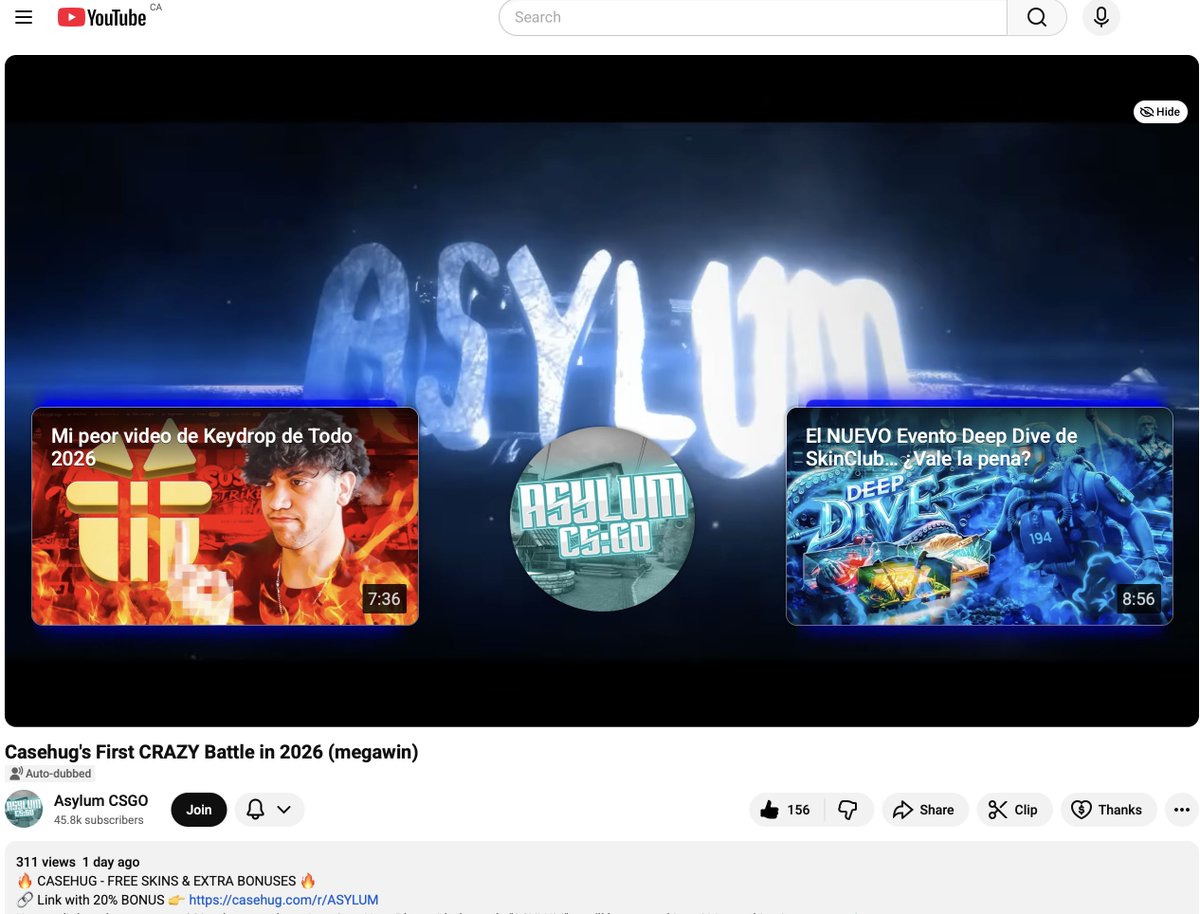The image size is (1200, 914).
Task: Click the CASEHUG FREE SKINS description line
Action: (167, 881)
